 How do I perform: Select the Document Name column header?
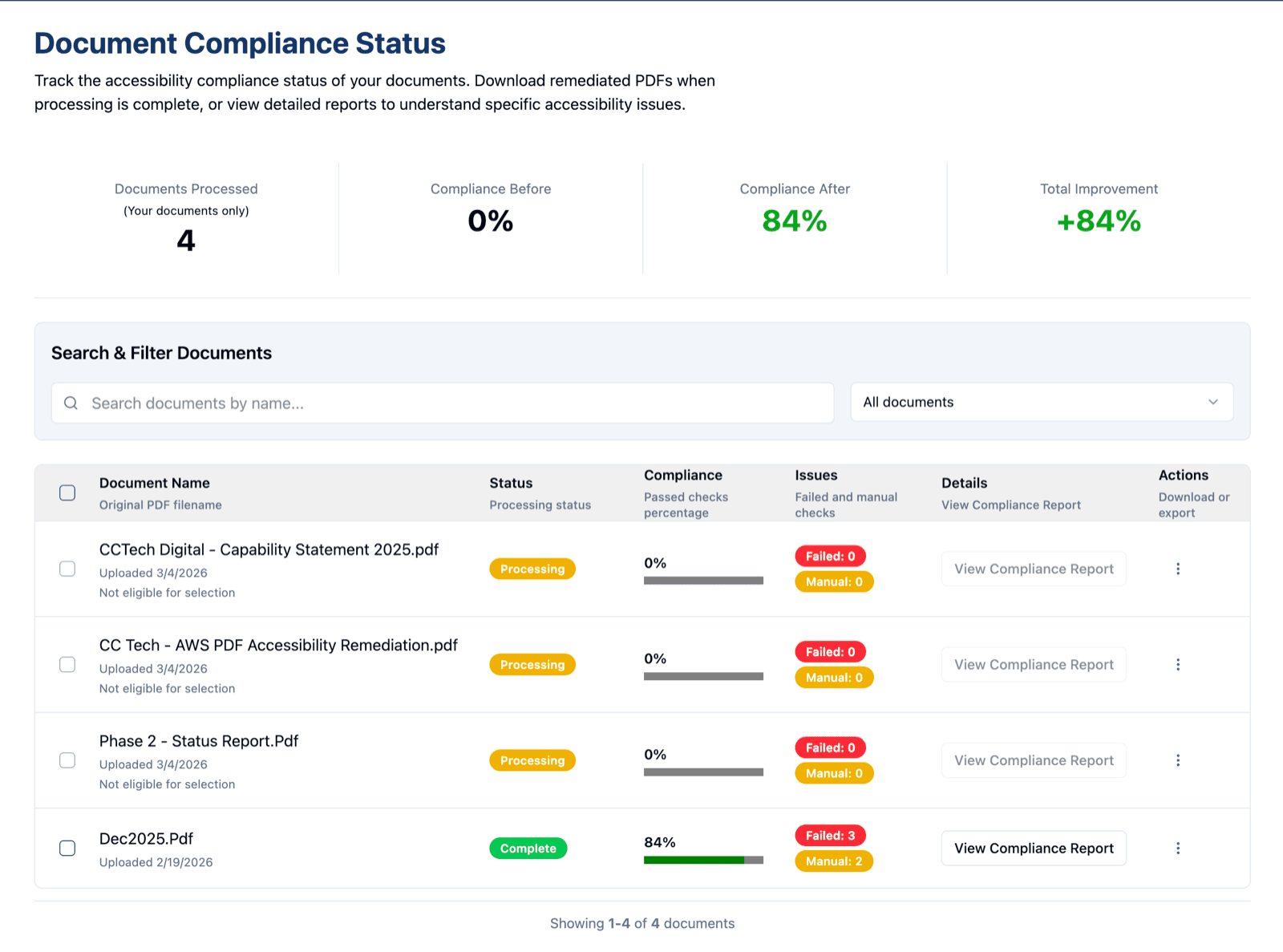coord(154,483)
